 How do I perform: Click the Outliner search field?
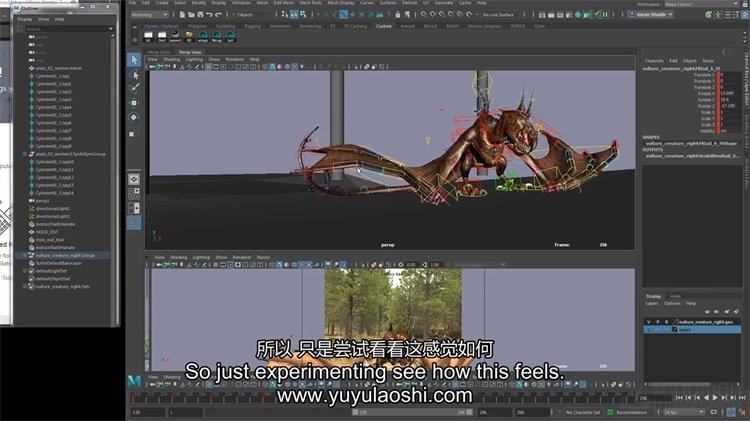coord(67,29)
